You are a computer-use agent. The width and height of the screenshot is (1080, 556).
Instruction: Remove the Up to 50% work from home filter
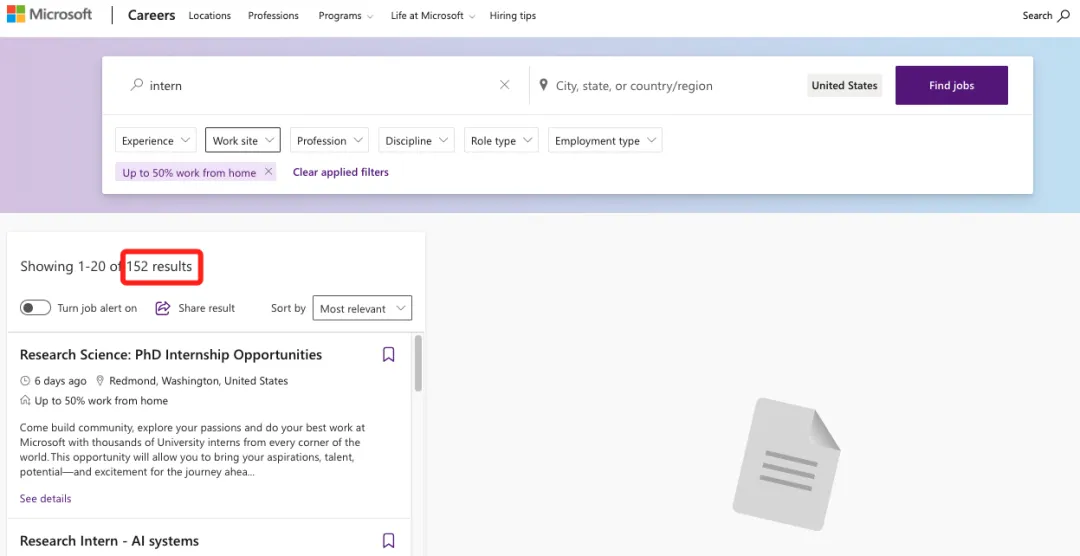point(269,172)
